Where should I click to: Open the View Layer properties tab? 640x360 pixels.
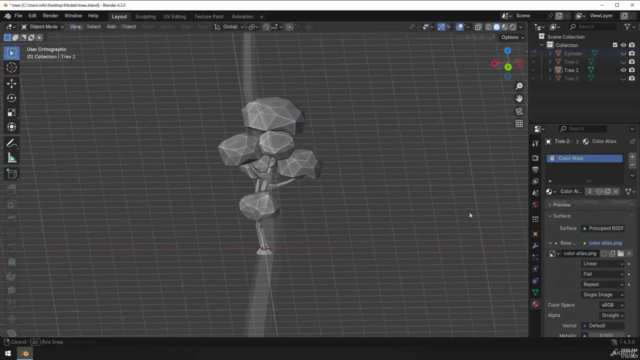(x=535, y=181)
